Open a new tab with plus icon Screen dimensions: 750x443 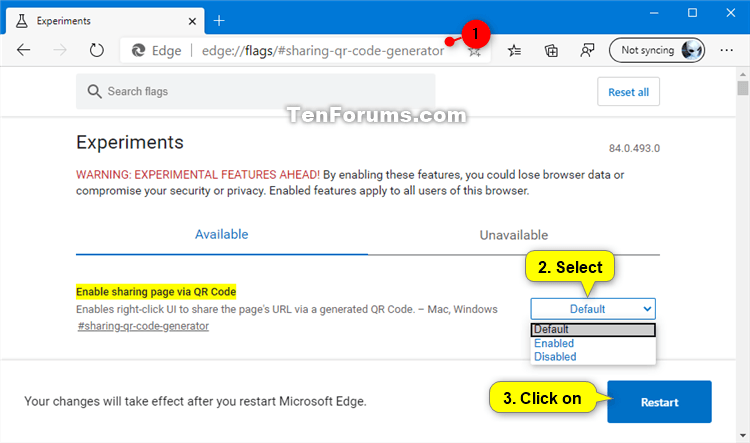pyautogui.click(x=219, y=21)
